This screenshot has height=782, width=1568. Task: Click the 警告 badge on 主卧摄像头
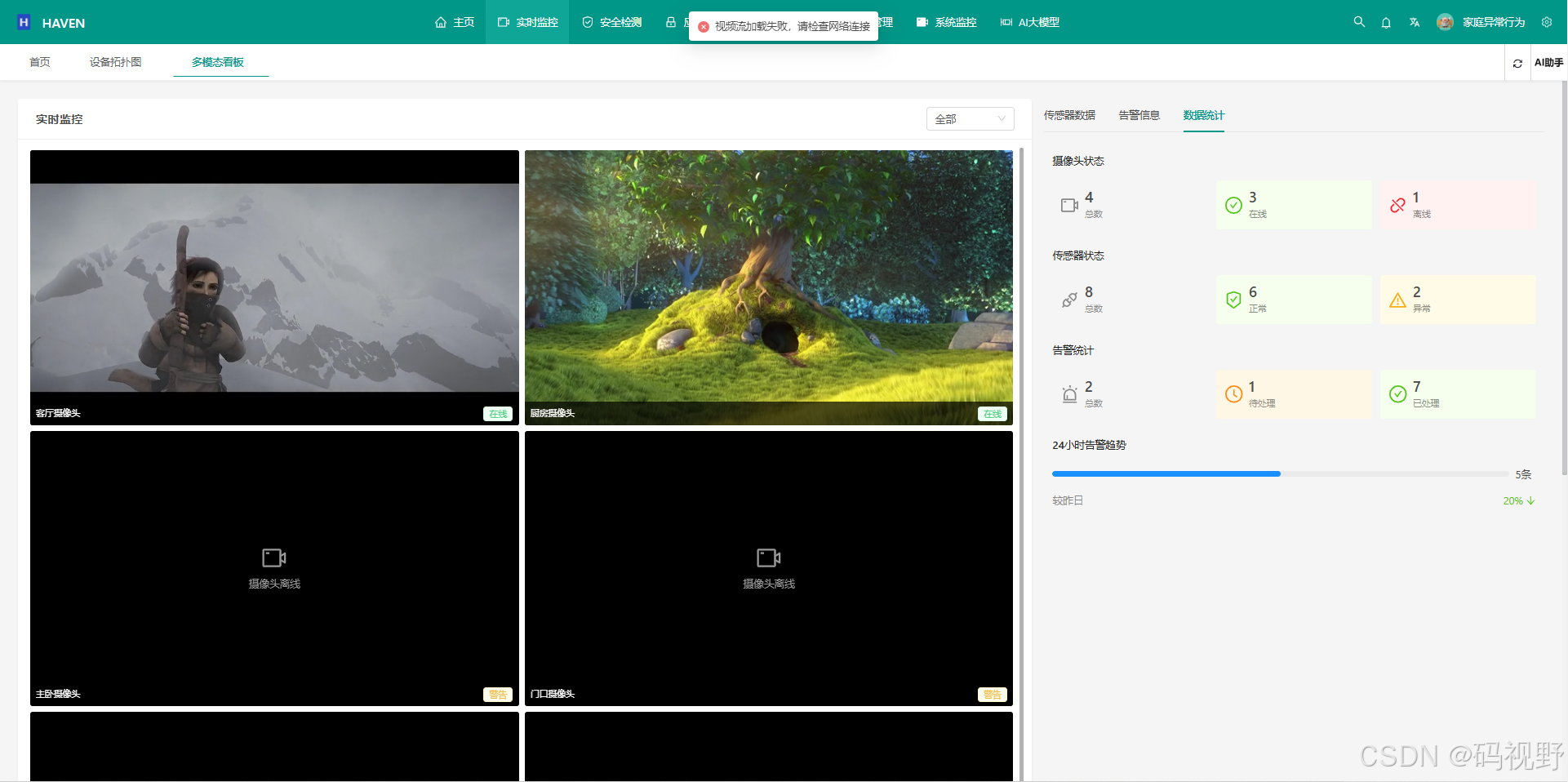click(x=498, y=695)
